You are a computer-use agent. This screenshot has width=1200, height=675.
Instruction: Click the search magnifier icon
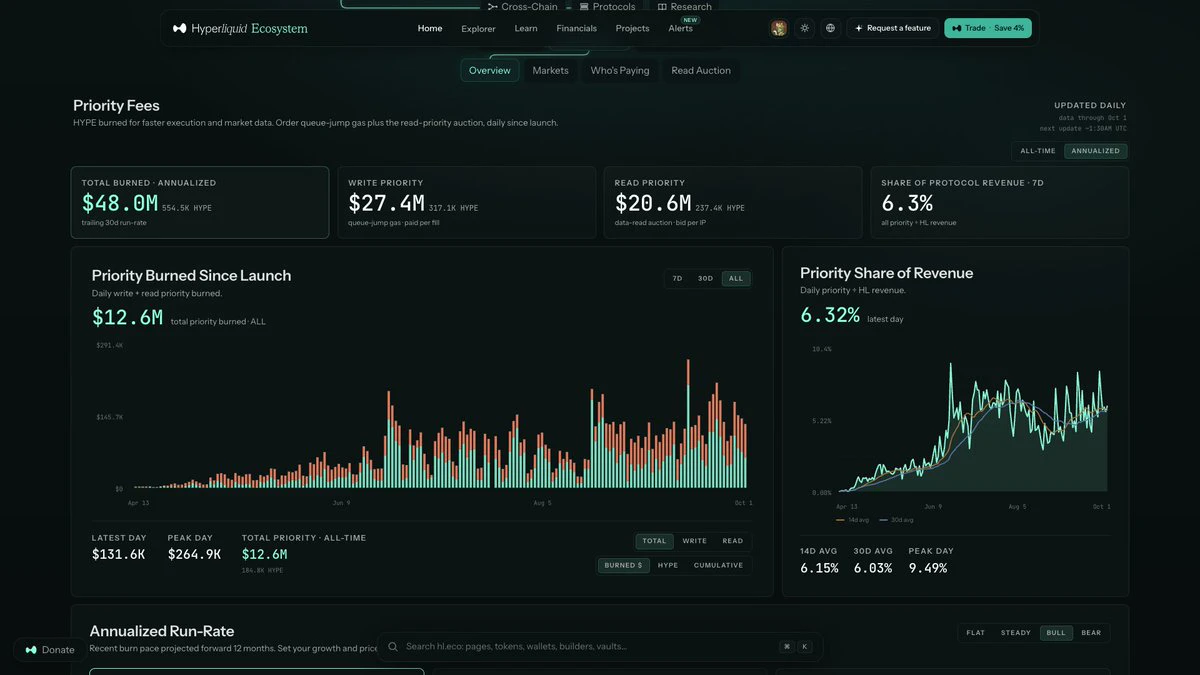tap(394, 647)
